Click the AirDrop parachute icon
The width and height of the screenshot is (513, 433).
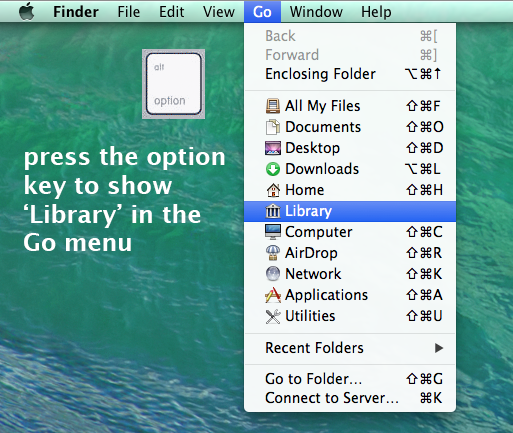(x=273, y=253)
